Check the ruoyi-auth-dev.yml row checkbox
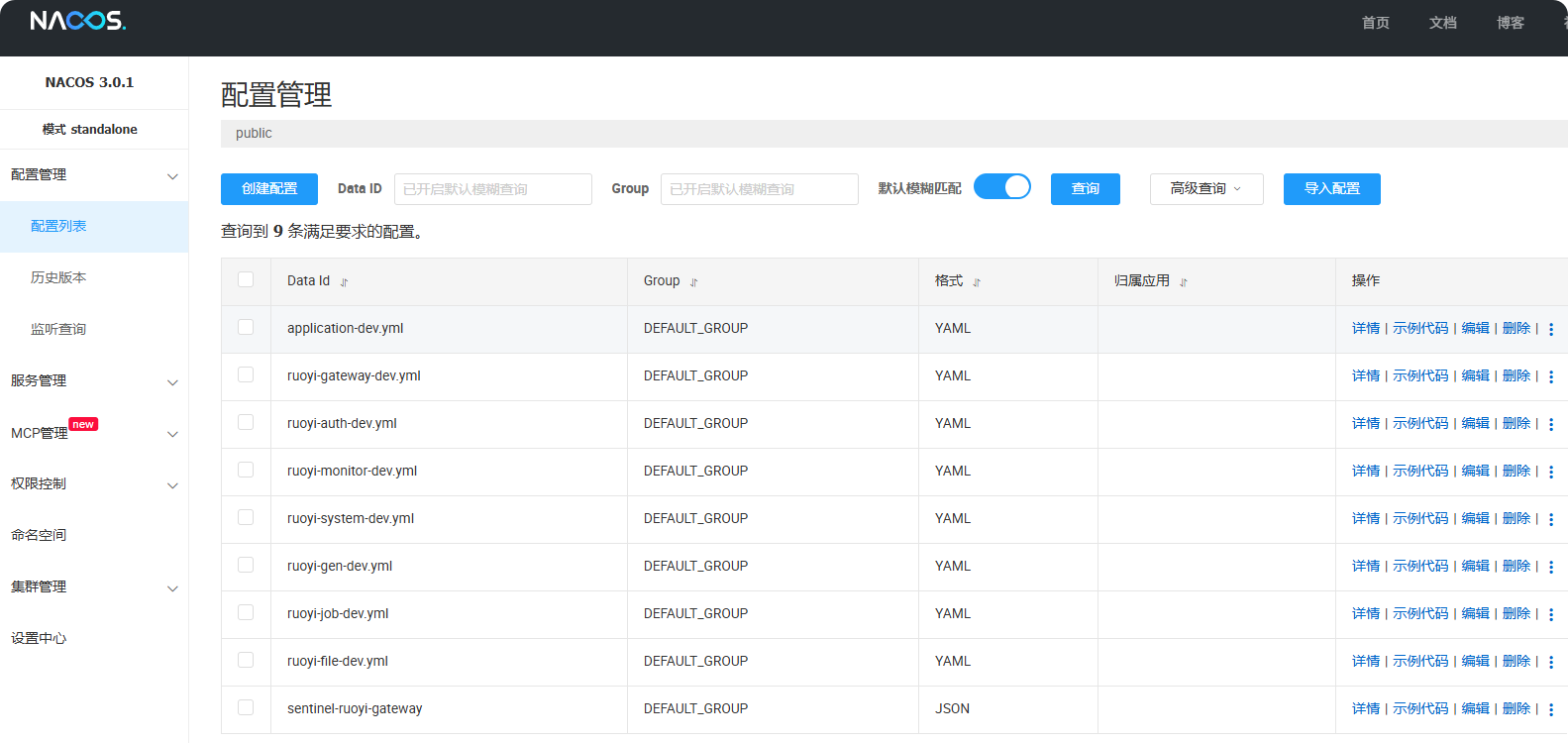Image resolution: width=1568 pixels, height=743 pixels. tap(246, 422)
